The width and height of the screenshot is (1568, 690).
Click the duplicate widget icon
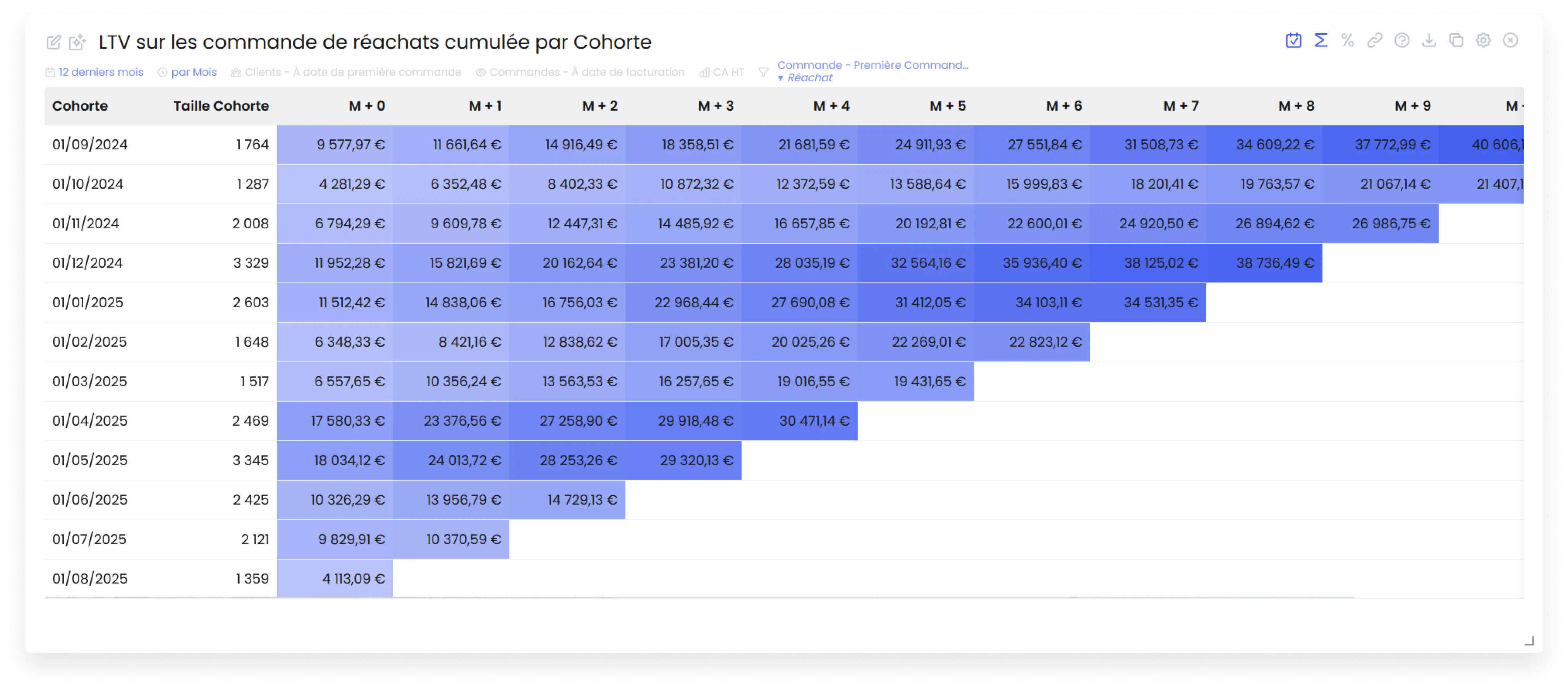click(x=1456, y=41)
